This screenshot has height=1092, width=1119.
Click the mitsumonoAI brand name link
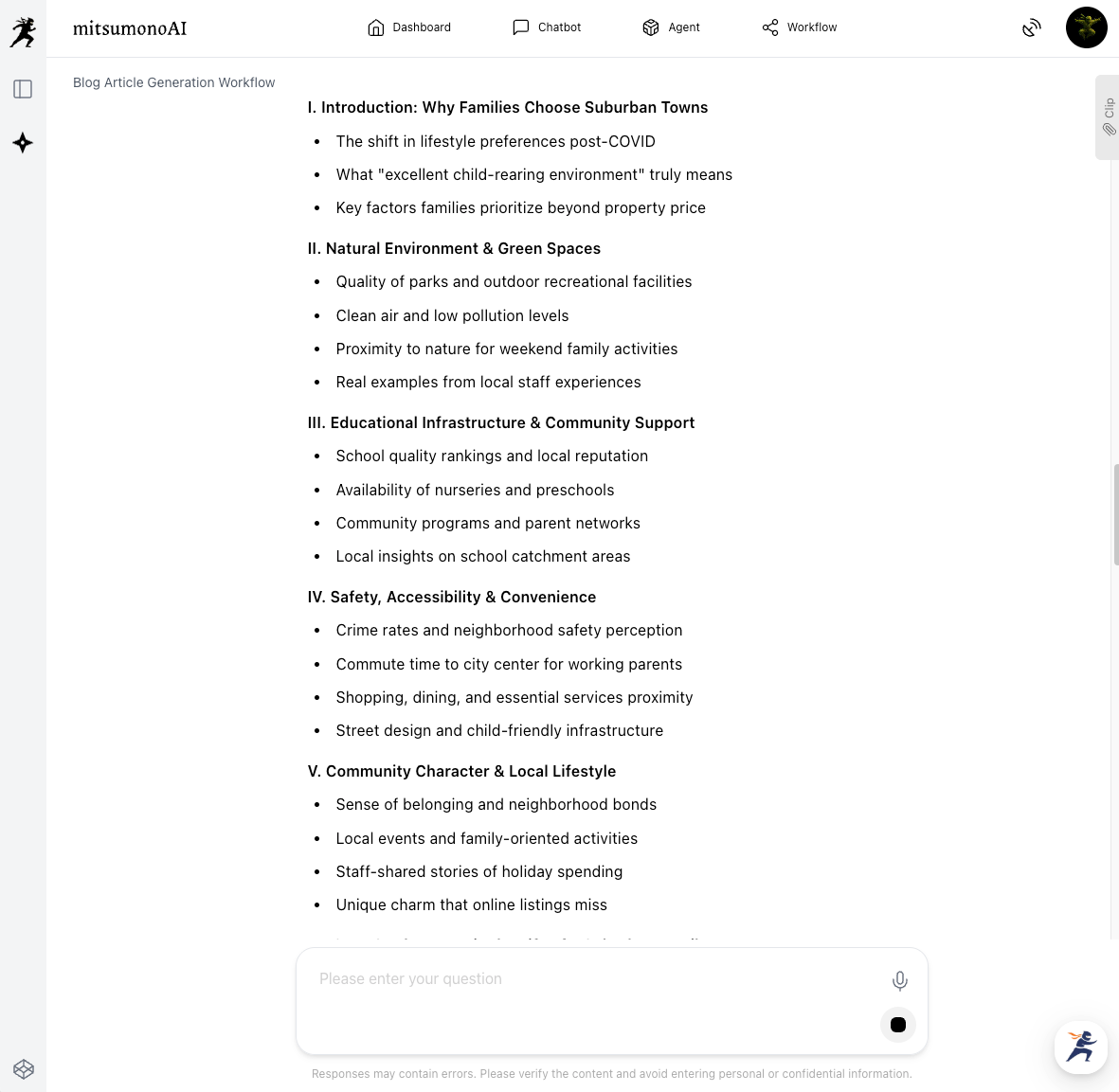point(130,28)
